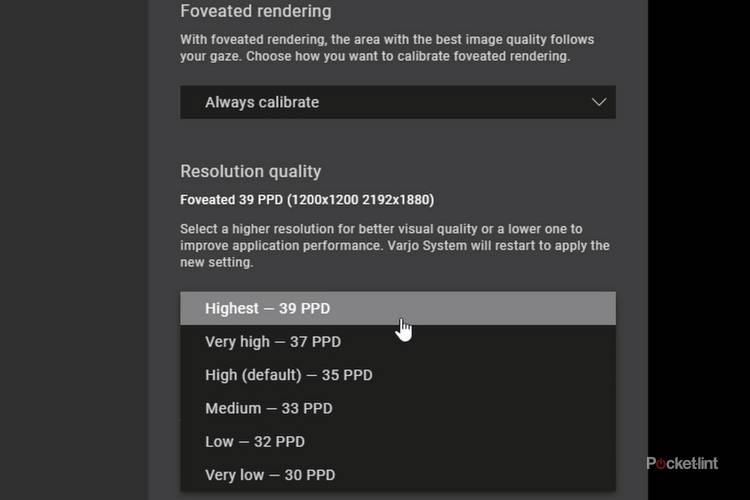Click the 'Resolution quality' section heading
Screen dimensions: 750x500
[x=250, y=171]
